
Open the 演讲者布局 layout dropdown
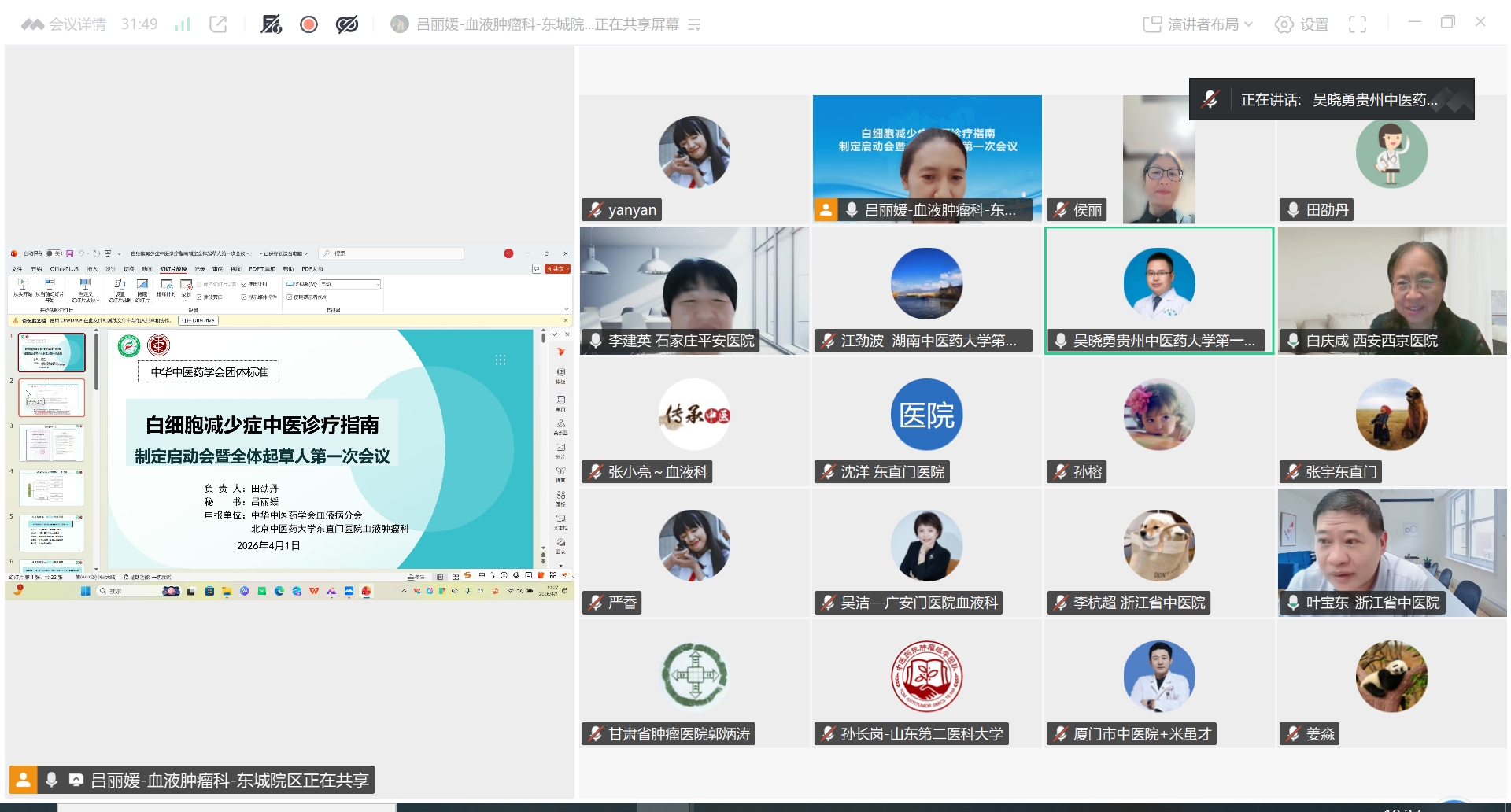(x=1198, y=24)
